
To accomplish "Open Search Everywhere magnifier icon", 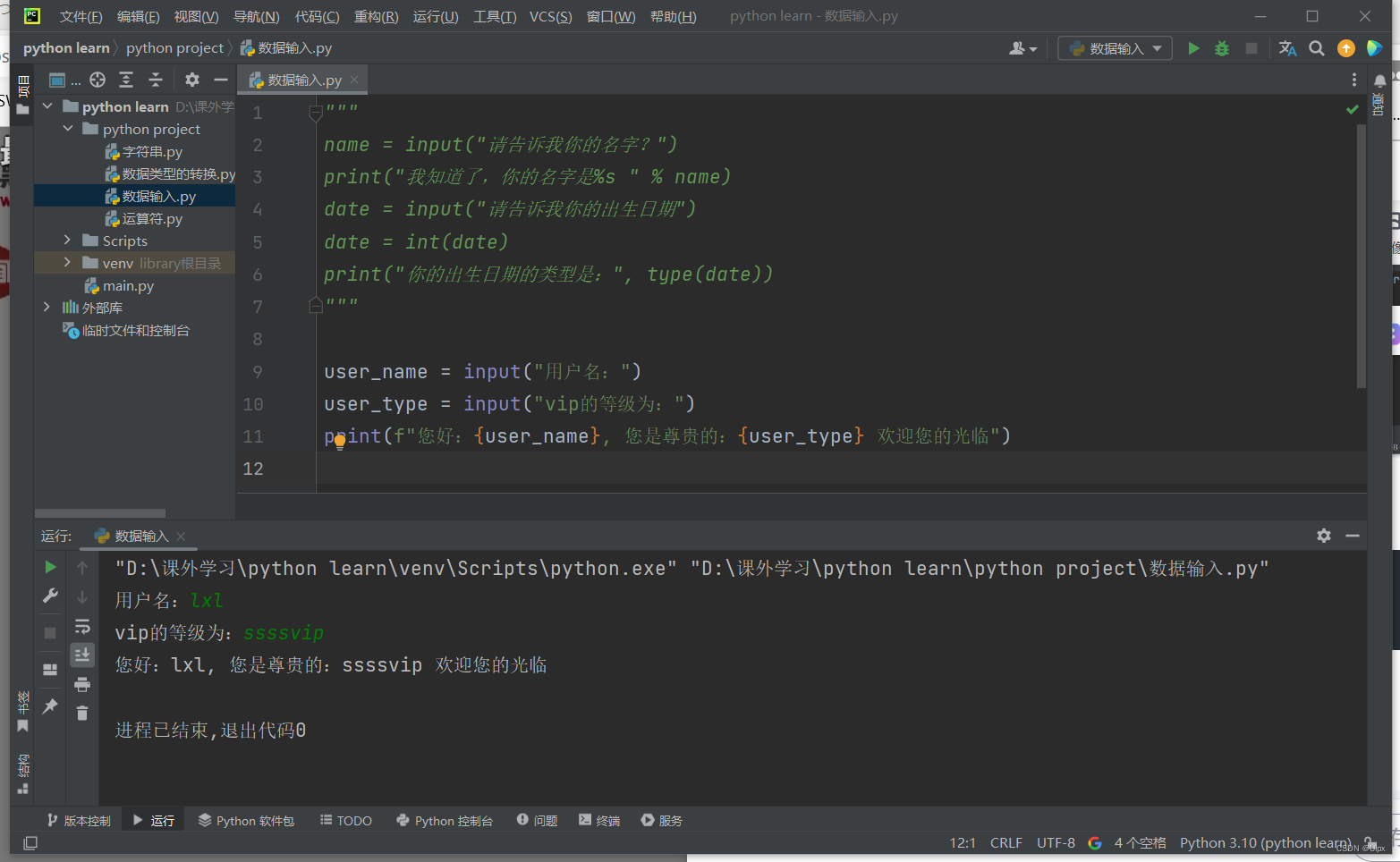I will 1317,48.
